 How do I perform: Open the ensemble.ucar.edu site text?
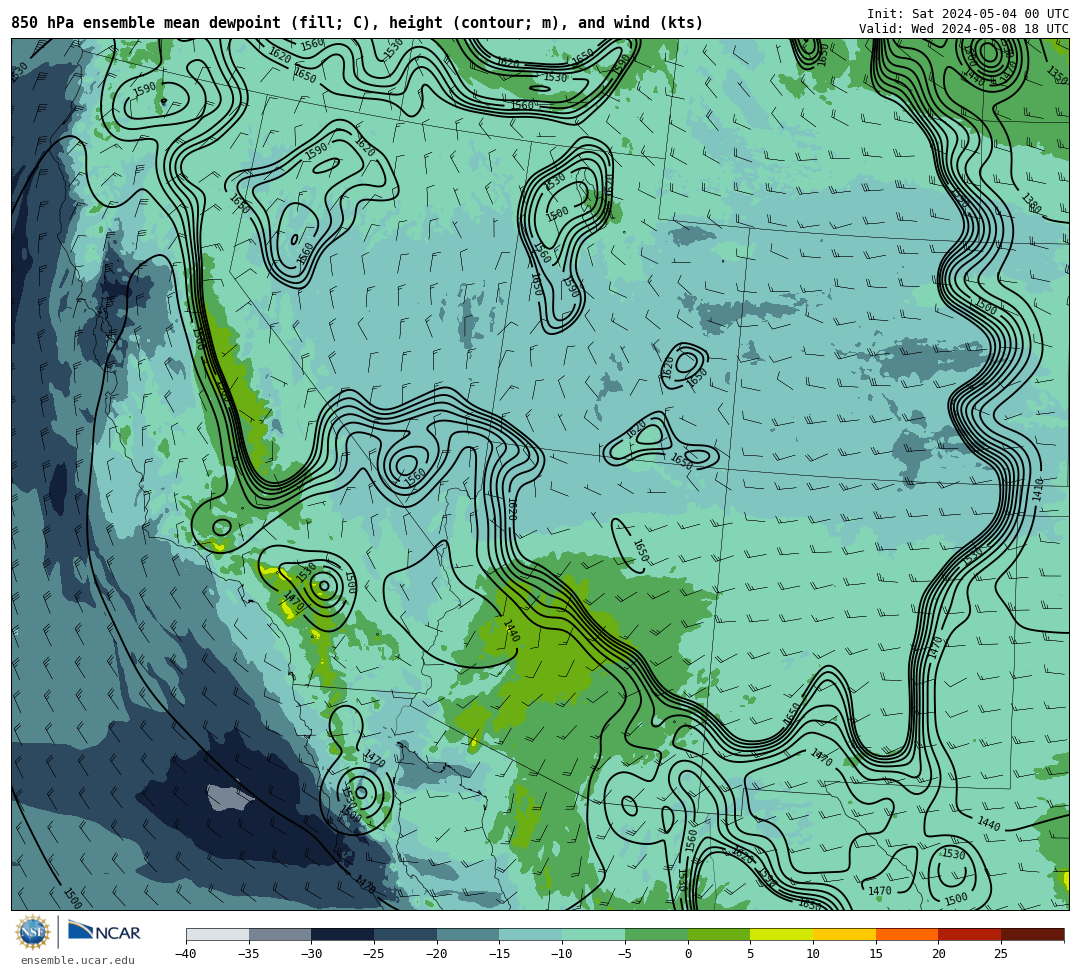[x=78, y=960]
